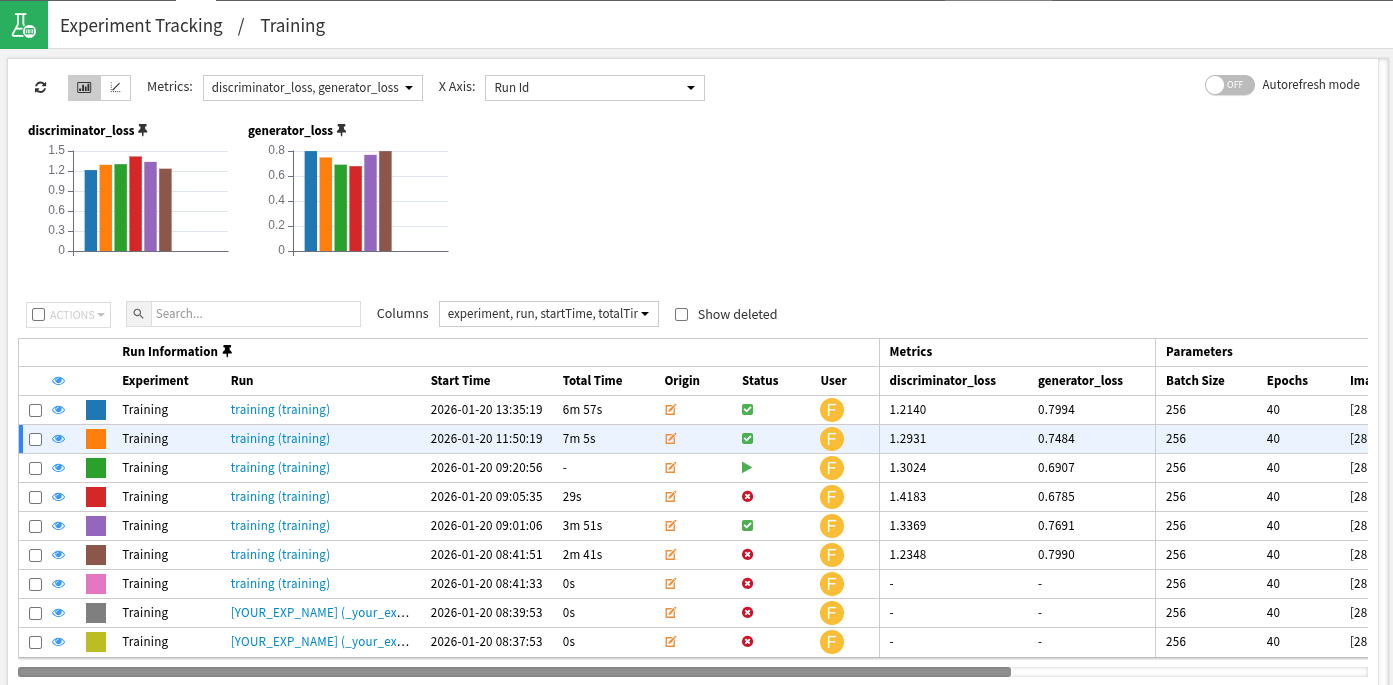1393x685 pixels.
Task: Open the Columns selection dropdown
Action: [548, 313]
